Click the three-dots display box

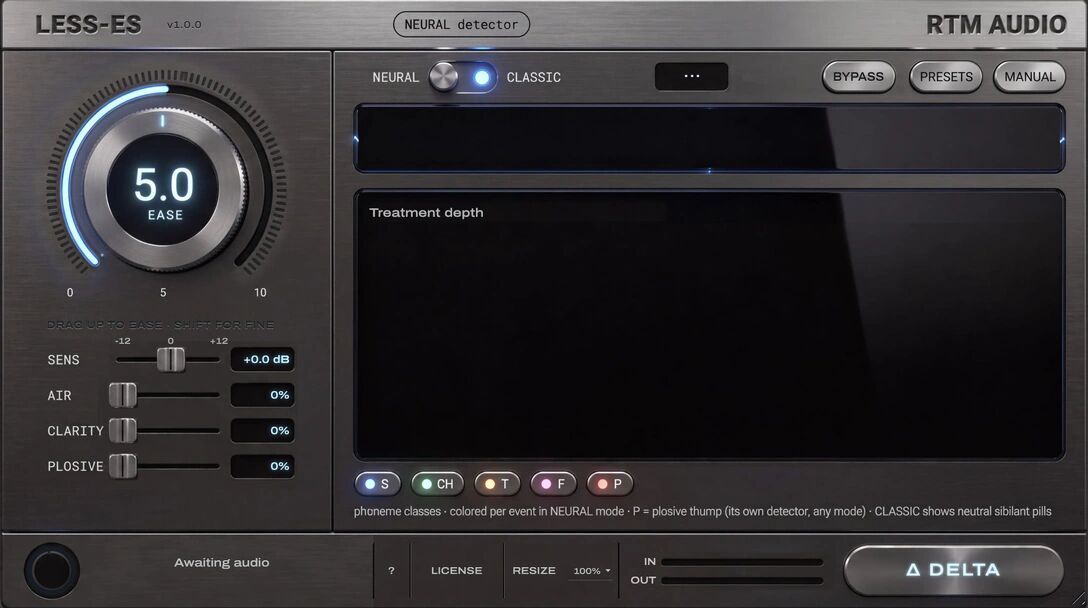(x=691, y=76)
